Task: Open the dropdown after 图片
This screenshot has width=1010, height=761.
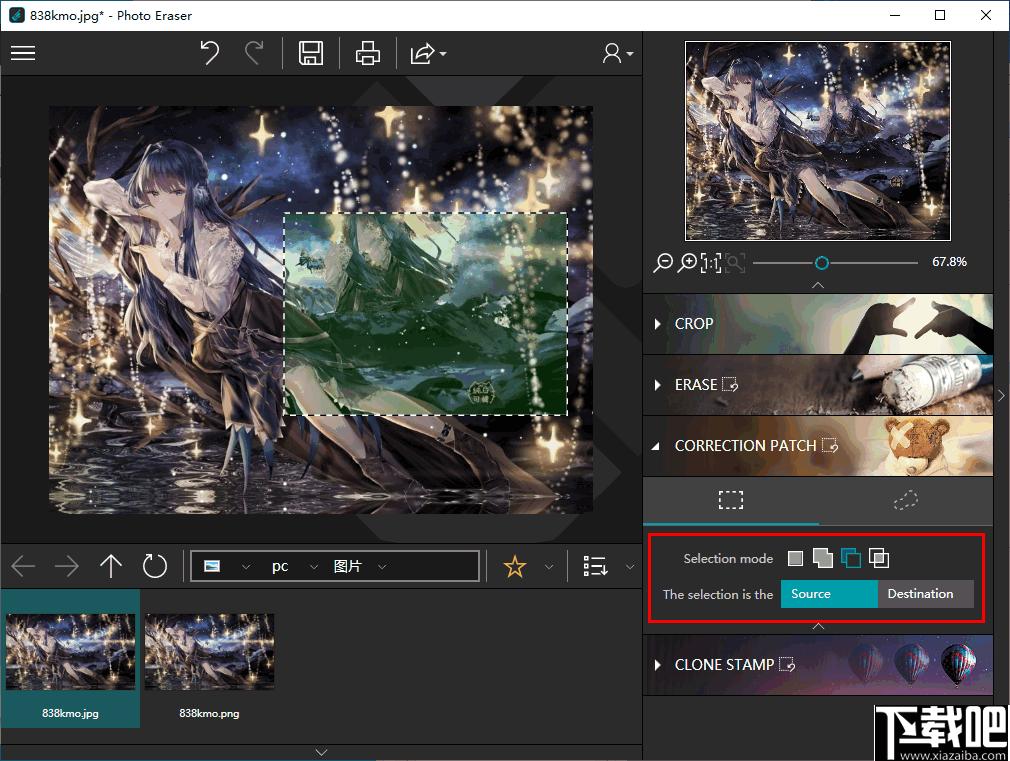Action: pyautogui.click(x=382, y=567)
